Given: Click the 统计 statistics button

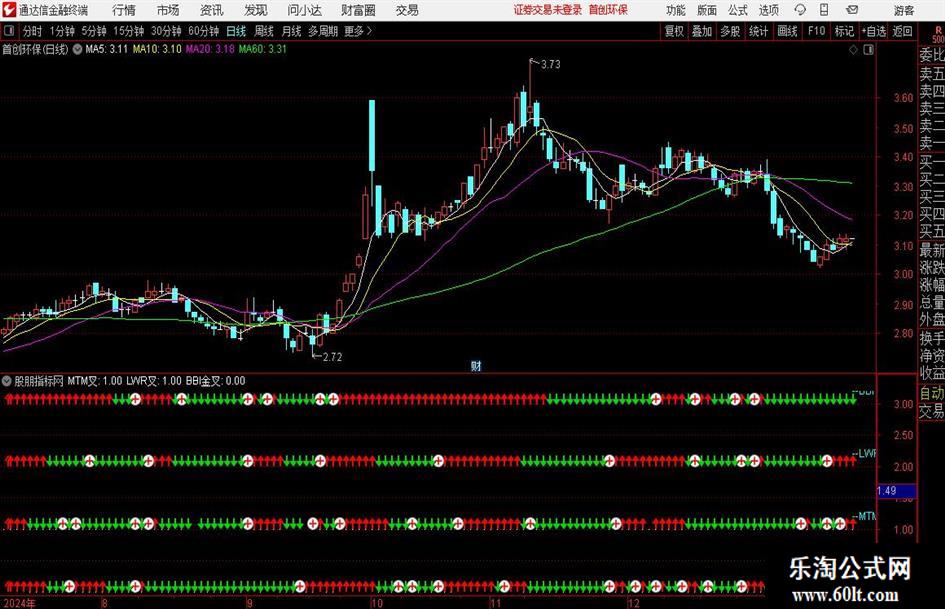Looking at the screenshot, I should pos(759,31).
